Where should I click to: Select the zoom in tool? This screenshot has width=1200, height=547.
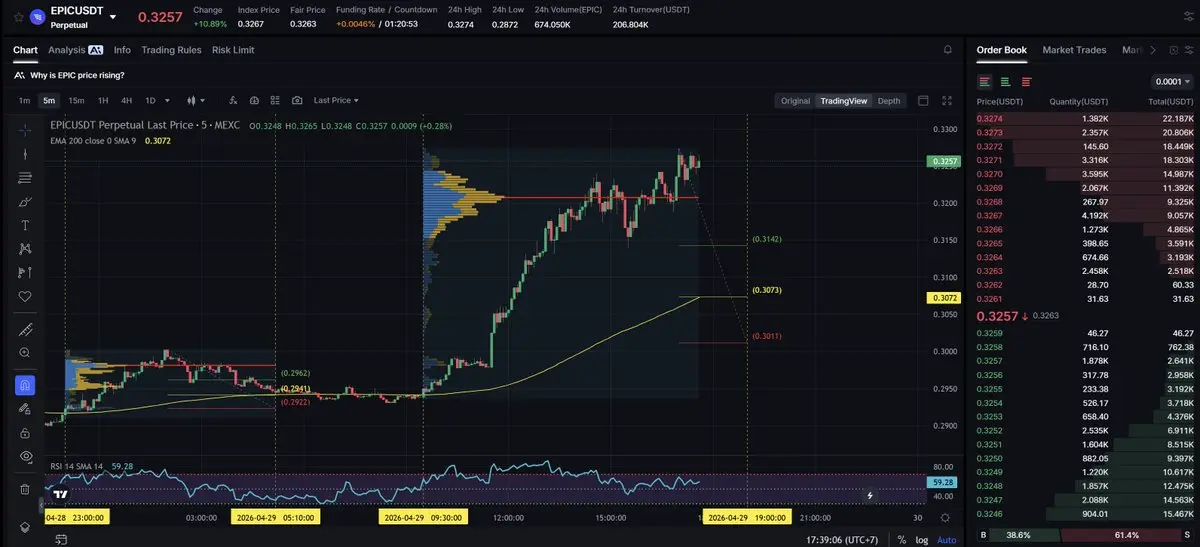[25, 353]
